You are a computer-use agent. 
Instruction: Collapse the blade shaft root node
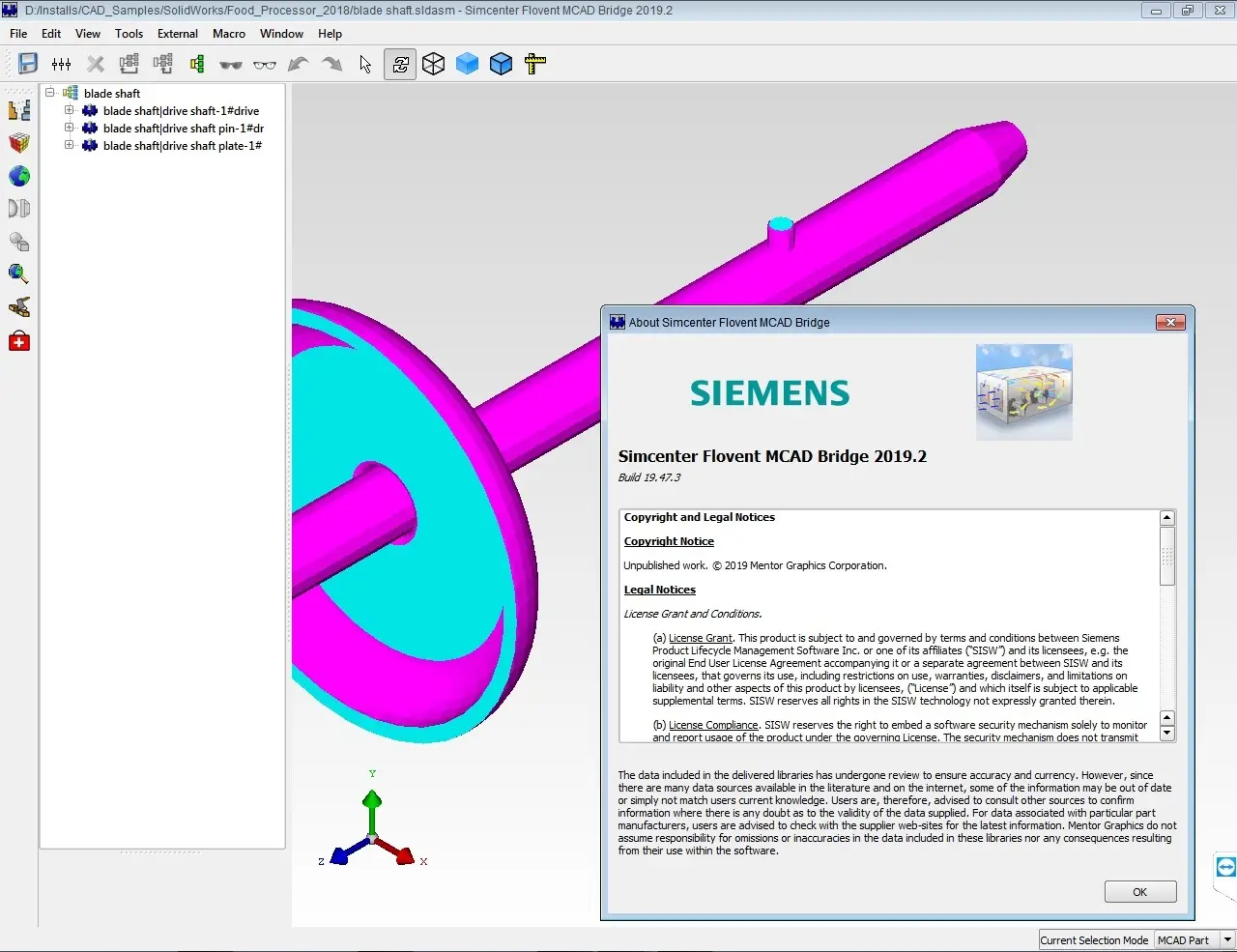(50, 93)
